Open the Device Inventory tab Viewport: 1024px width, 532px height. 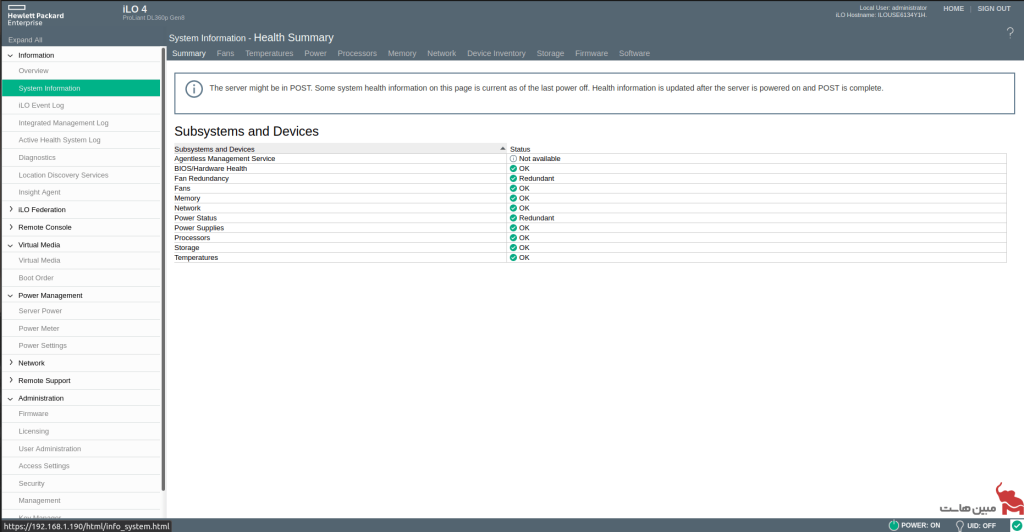496,54
